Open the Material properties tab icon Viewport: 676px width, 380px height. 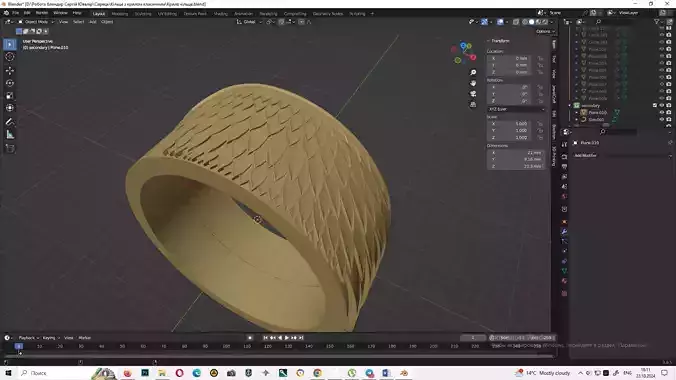click(x=564, y=281)
